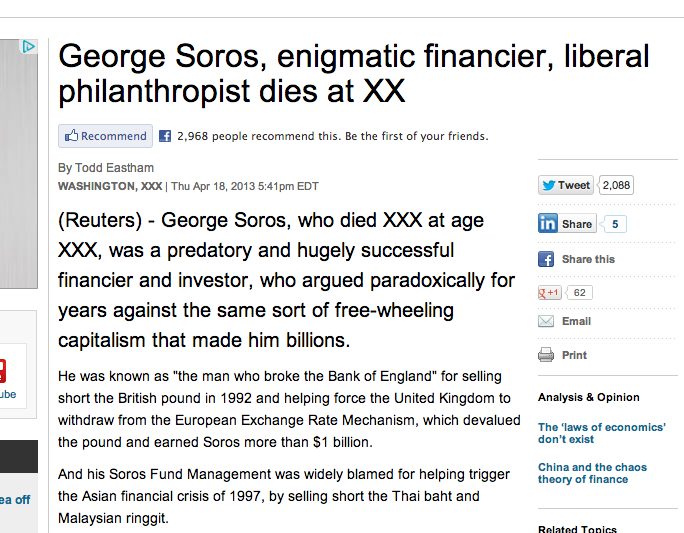Click the AdChoices triangle icon
This screenshot has height=533, width=684.
click(29, 46)
